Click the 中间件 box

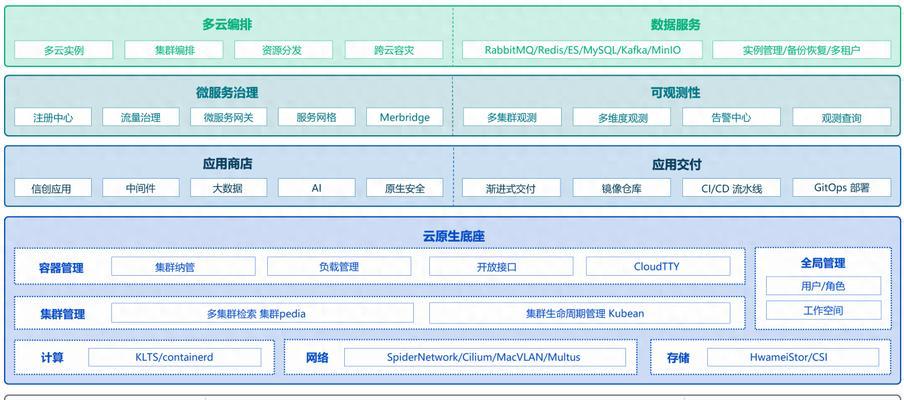point(141,188)
